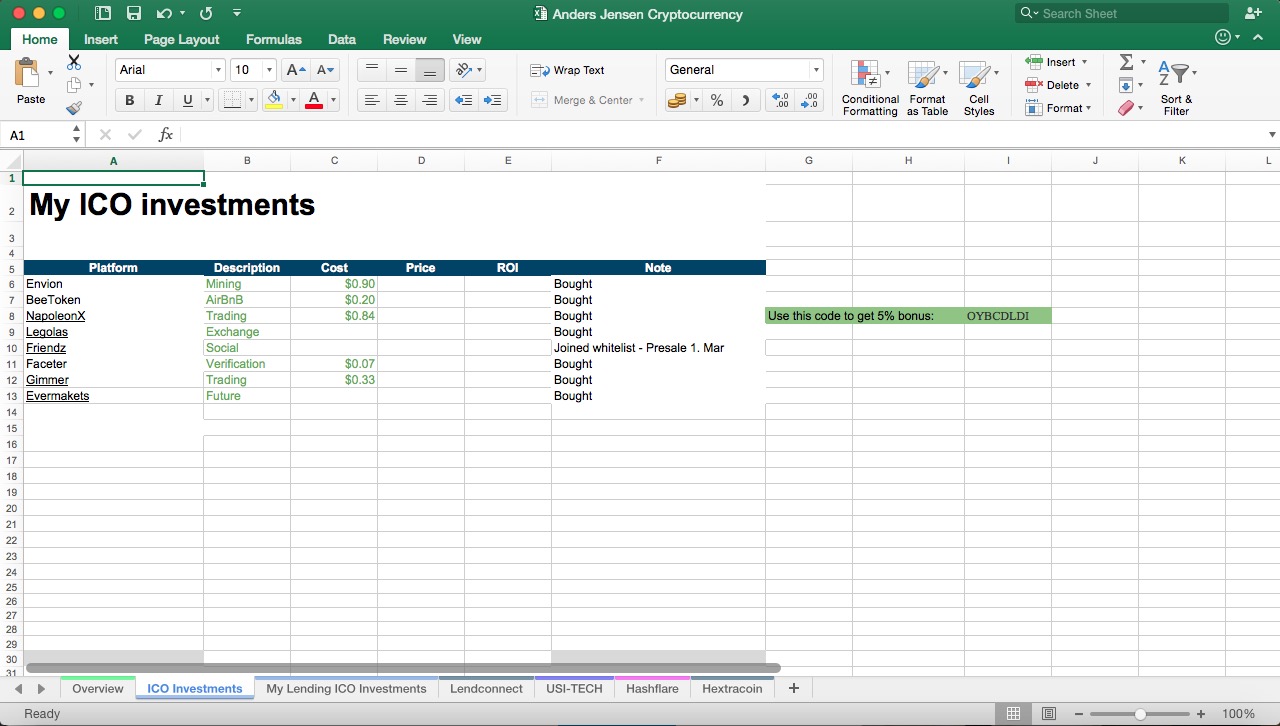Click the Cell Styles icon
This screenshot has height=726, width=1280.
(975, 75)
